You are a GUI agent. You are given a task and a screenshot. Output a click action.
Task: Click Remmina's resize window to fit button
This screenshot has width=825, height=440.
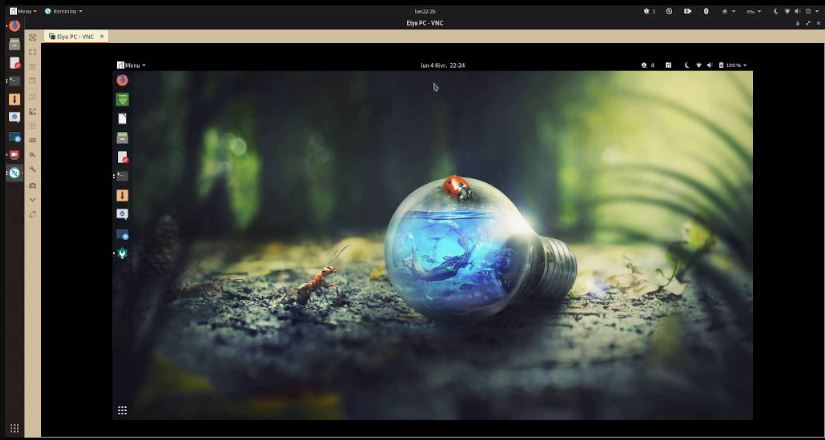(x=33, y=37)
